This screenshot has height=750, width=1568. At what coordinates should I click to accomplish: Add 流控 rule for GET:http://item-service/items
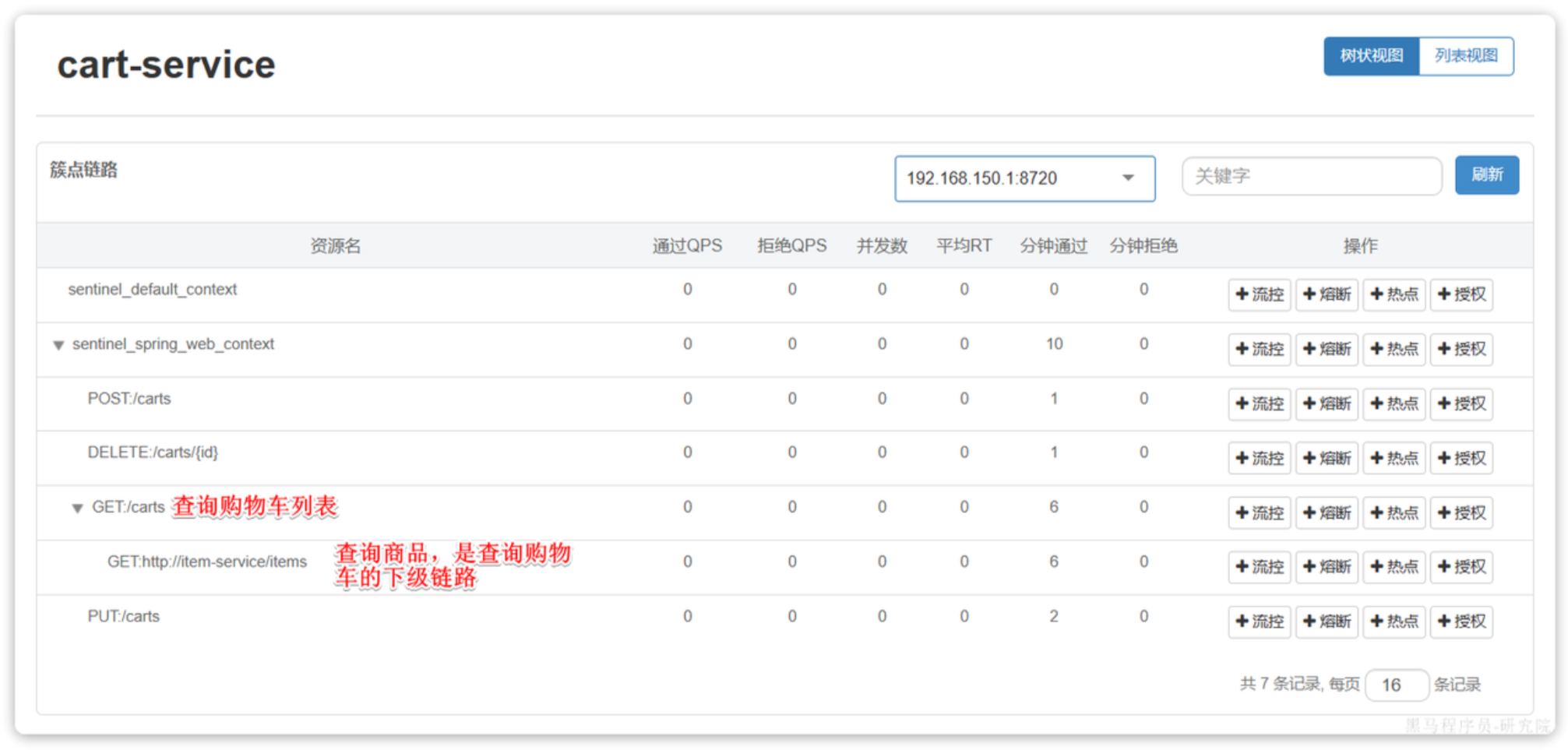(x=1260, y=567)
